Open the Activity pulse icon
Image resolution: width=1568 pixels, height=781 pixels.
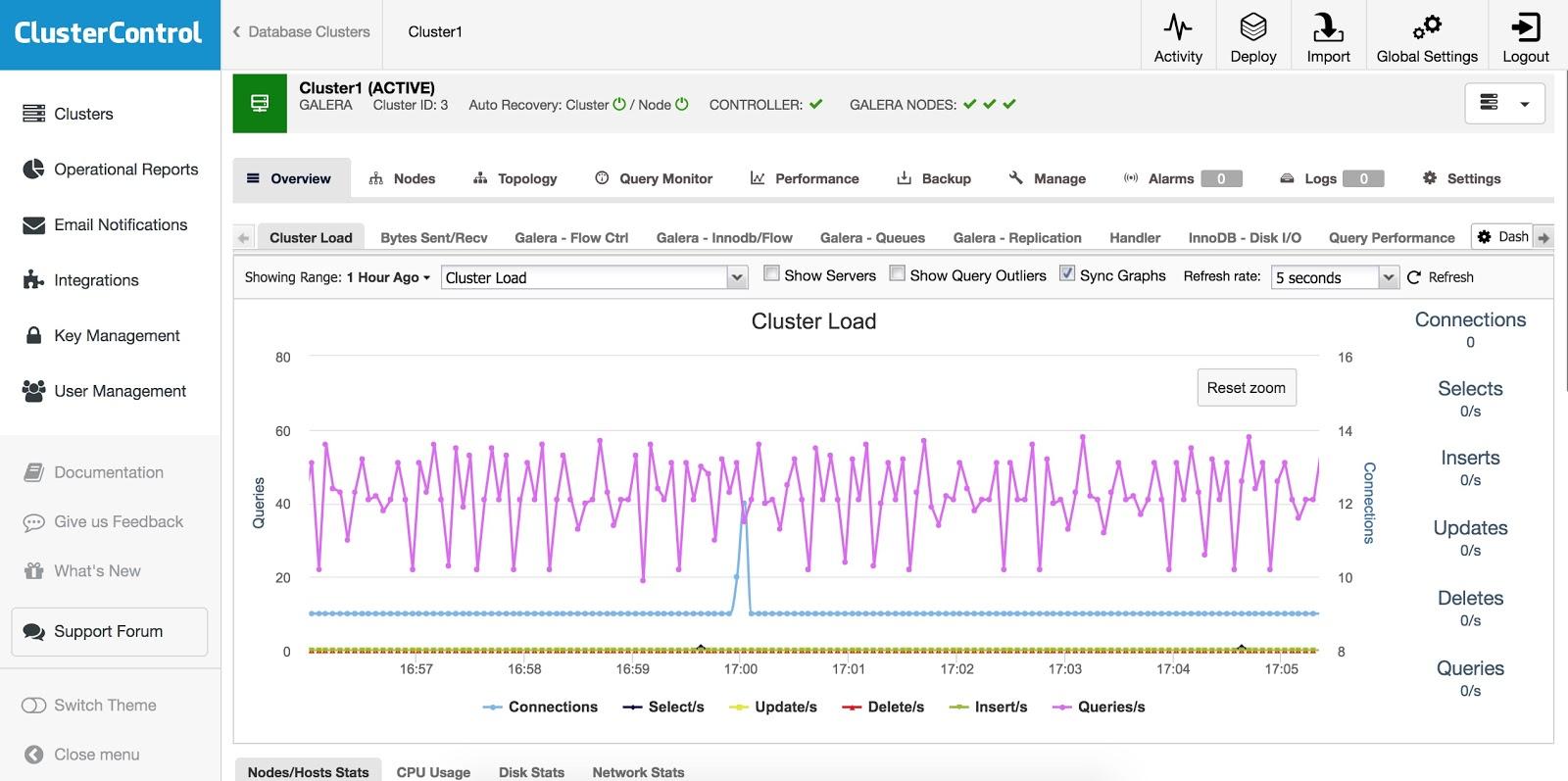[x=1178, y=26]
